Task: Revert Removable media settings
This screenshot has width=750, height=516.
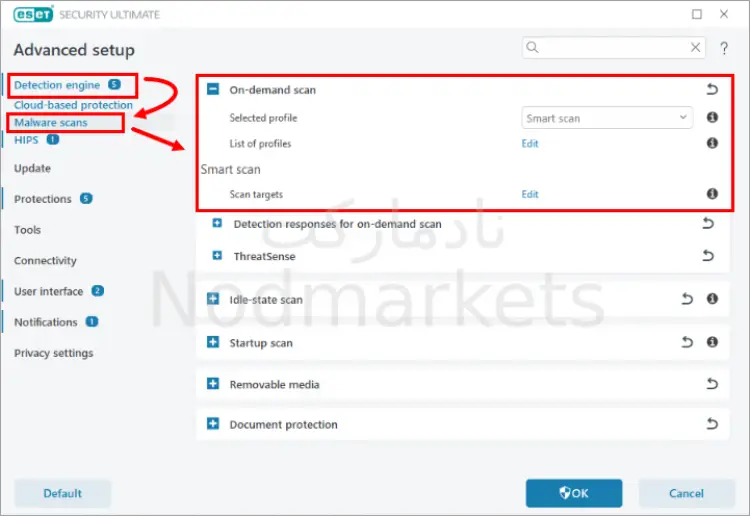Action: coord(712,384)
